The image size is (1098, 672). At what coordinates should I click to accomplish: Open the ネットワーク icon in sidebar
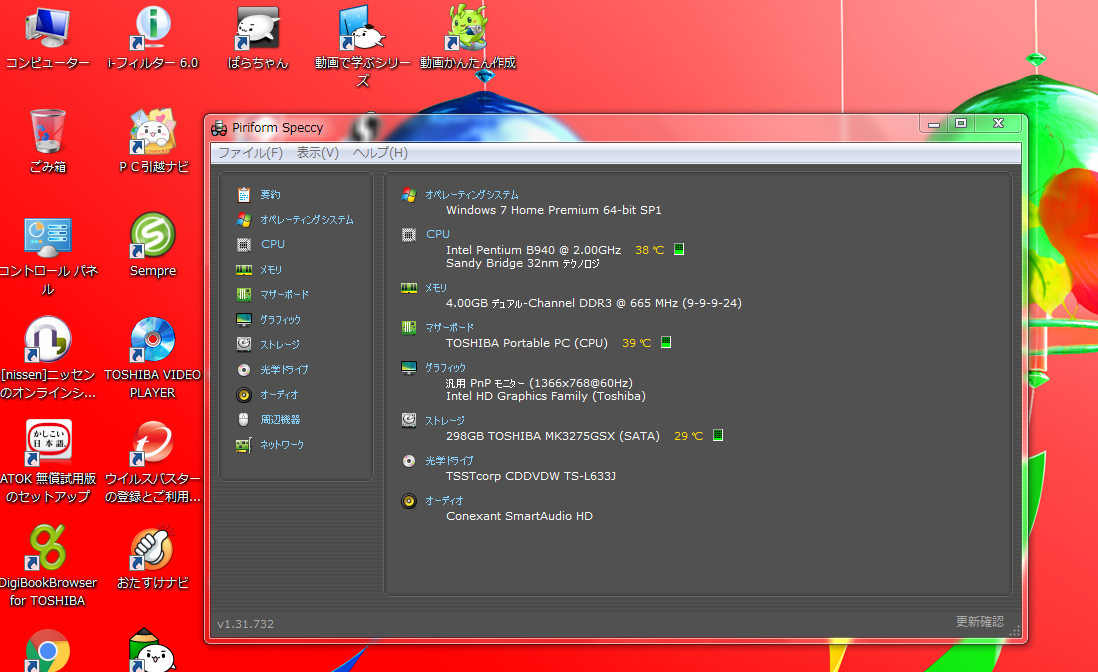coord(244,444)
